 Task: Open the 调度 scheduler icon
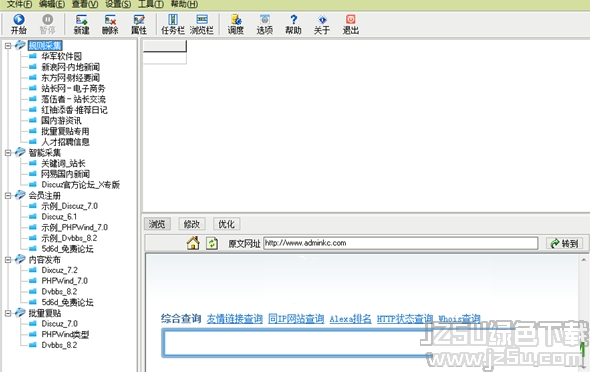point(236,20)
